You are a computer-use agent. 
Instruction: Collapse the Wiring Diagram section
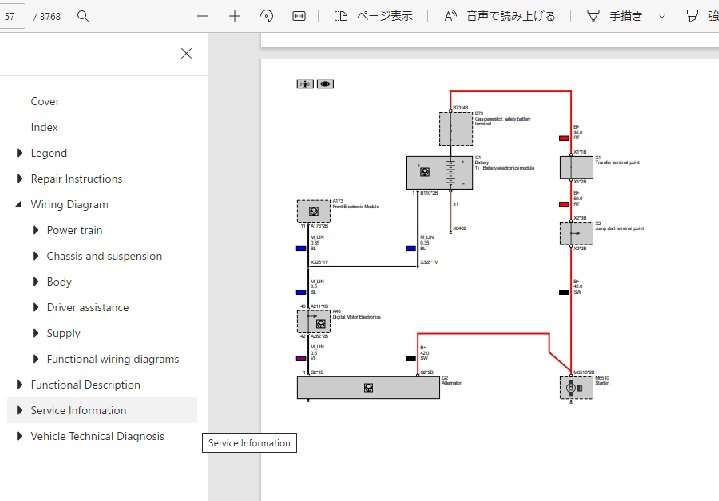pos(19,204)
